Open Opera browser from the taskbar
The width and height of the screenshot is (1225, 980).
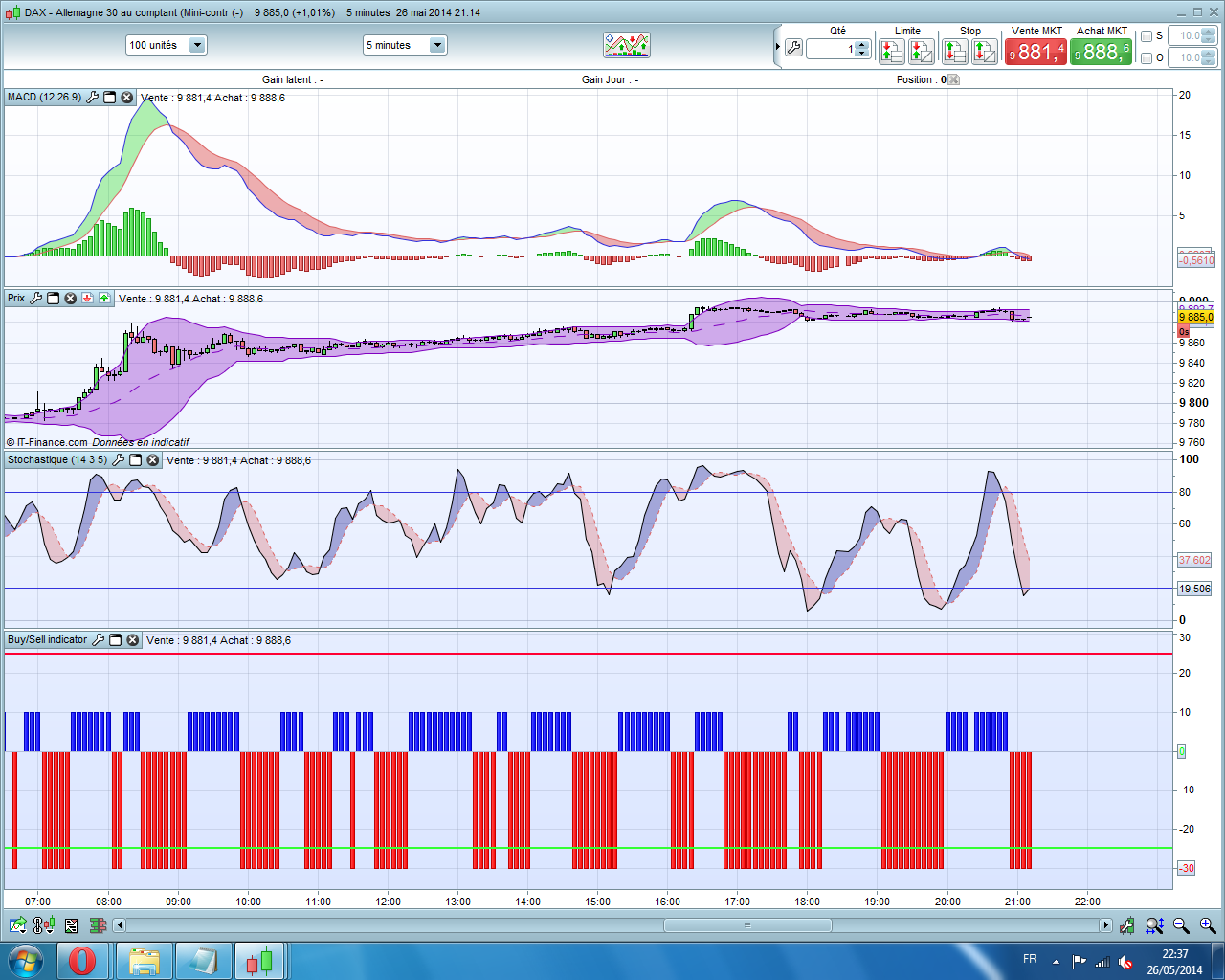click(x=82, y=960)
